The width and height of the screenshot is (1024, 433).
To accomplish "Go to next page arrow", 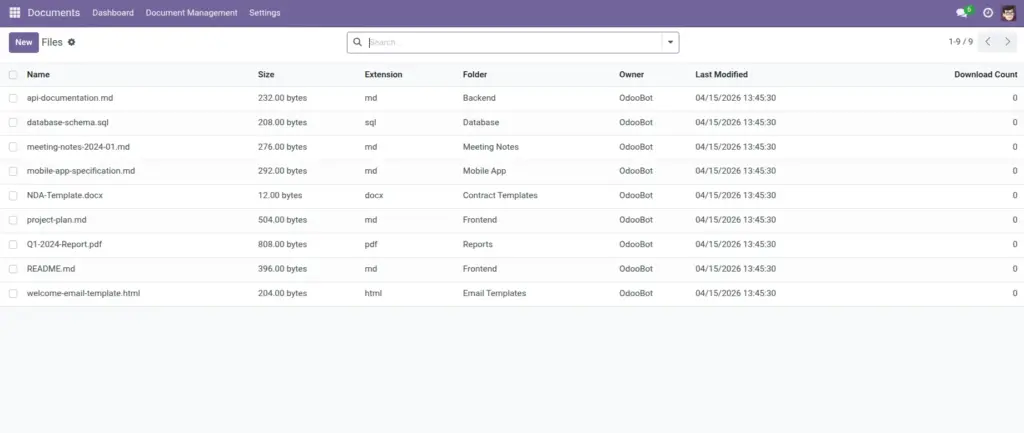I will (x=1007, y=42).
